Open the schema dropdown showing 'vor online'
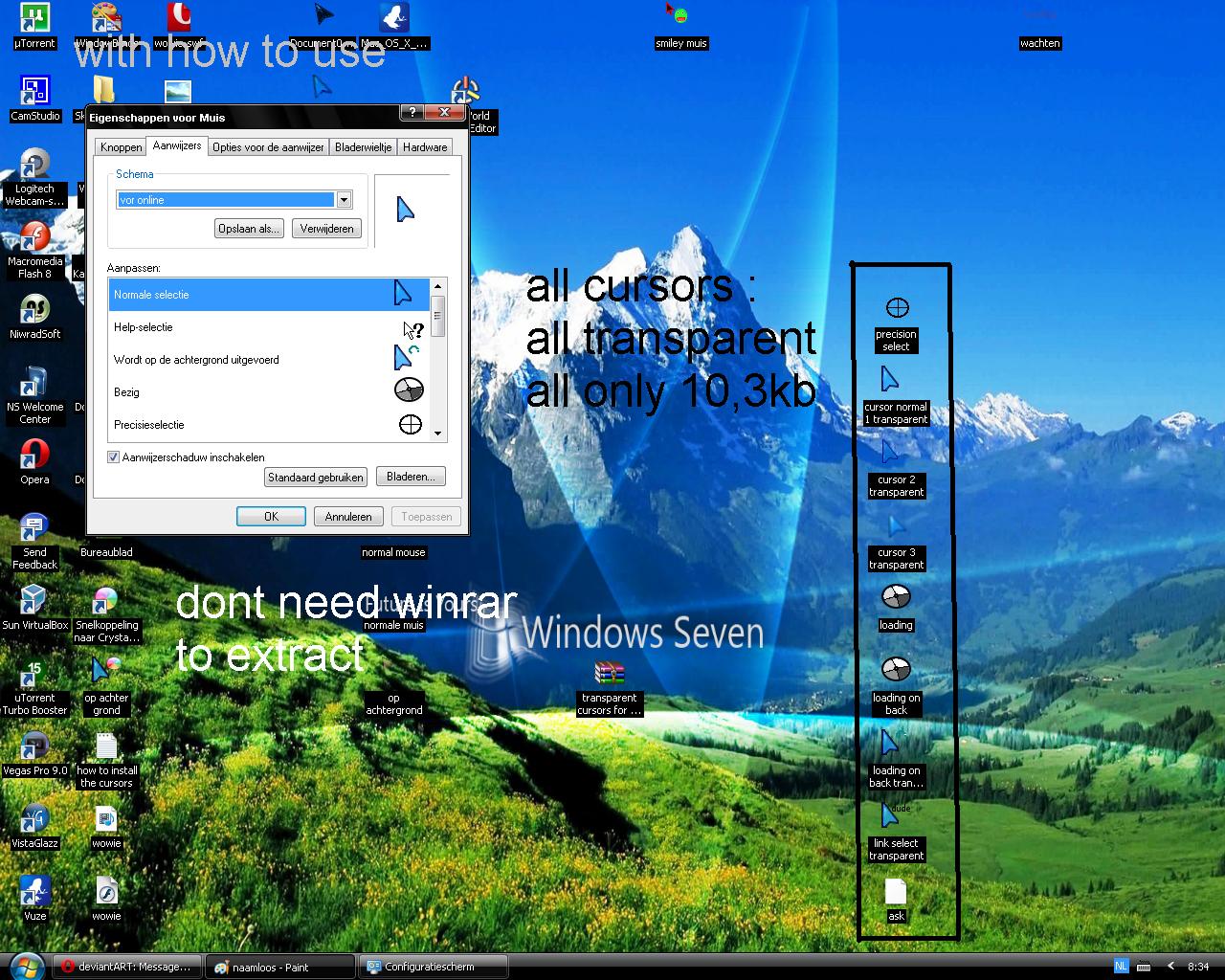This screenshot has height=980, width=1225. [x=345, y=199]
